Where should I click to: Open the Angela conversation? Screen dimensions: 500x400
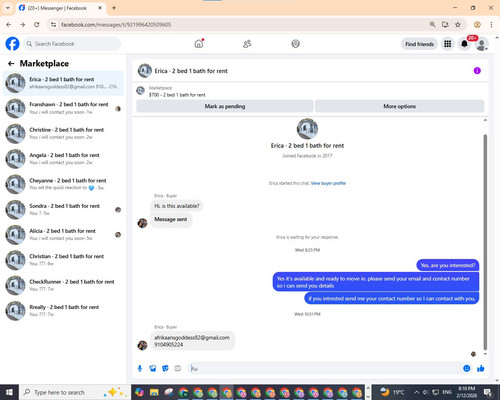pos(63,159)
